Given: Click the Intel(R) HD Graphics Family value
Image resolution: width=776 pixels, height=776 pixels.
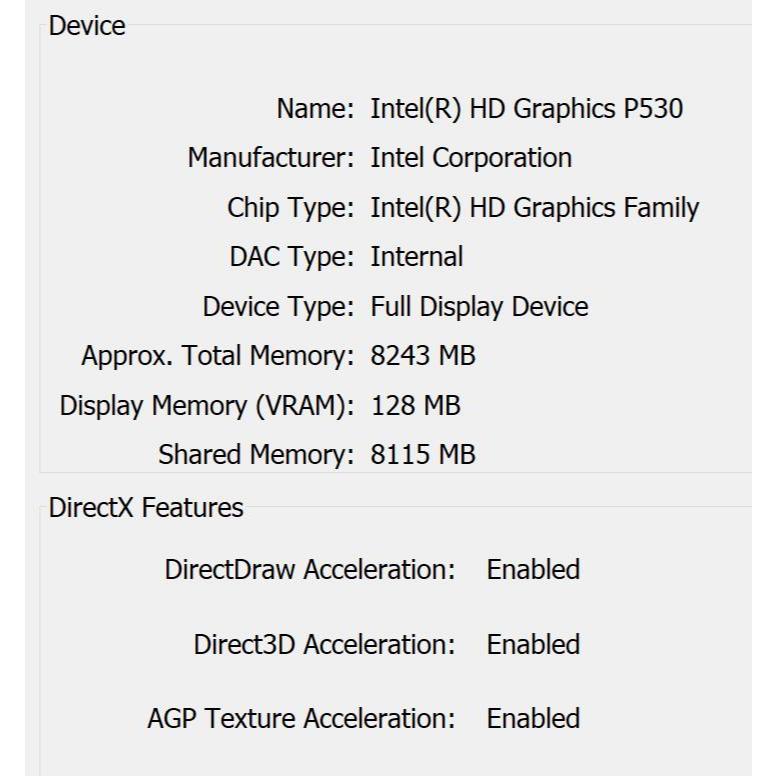Looking at the screenshot, I should 534,208.
